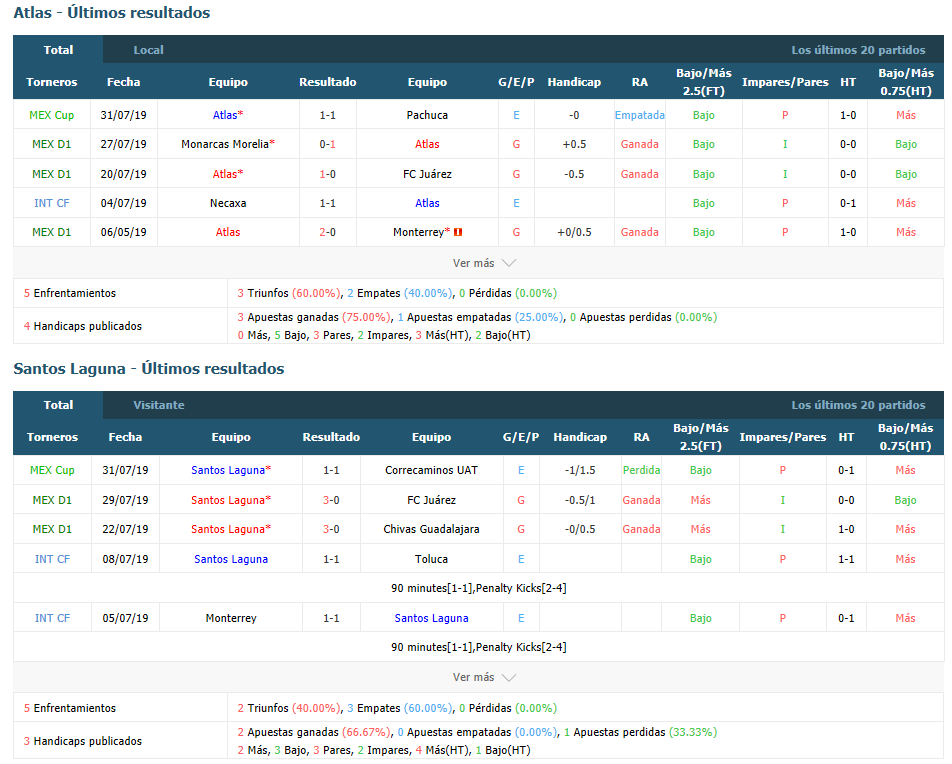Image resolution: width=952 pixels, height=764 pixels.
Task: Switch to the Visitante tab
Action: pyautogui.click(x=159, y=405)
